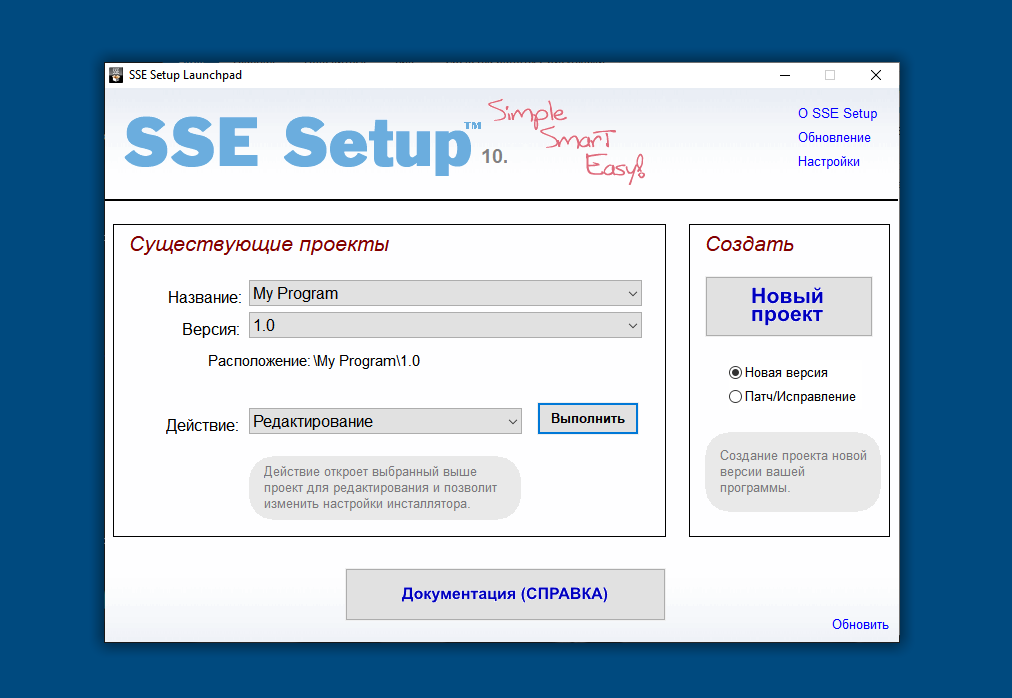Open the Название dropdown showing My Program
Image resolution: width=1012 pixels, height=698 pixels.
[445, 293]
